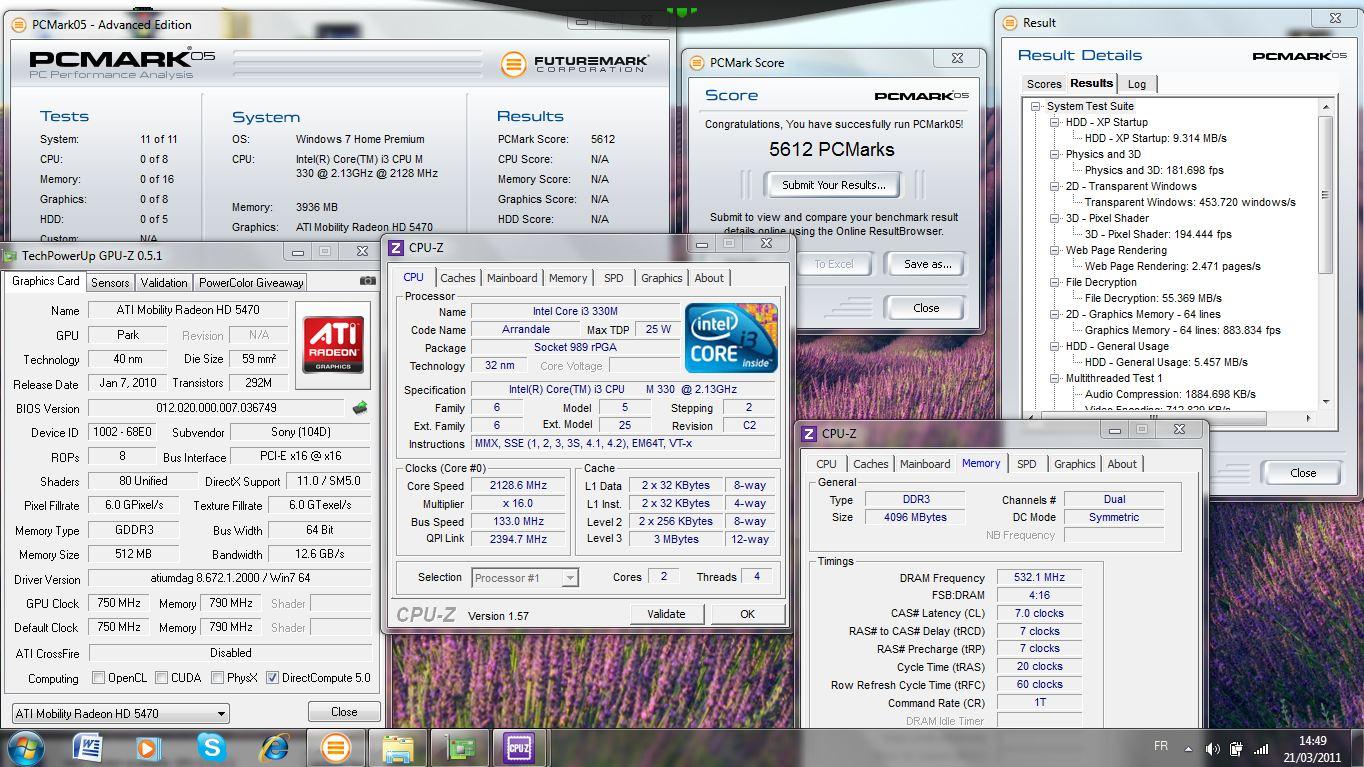Click the Result window title icon

tap(1009, 22)
